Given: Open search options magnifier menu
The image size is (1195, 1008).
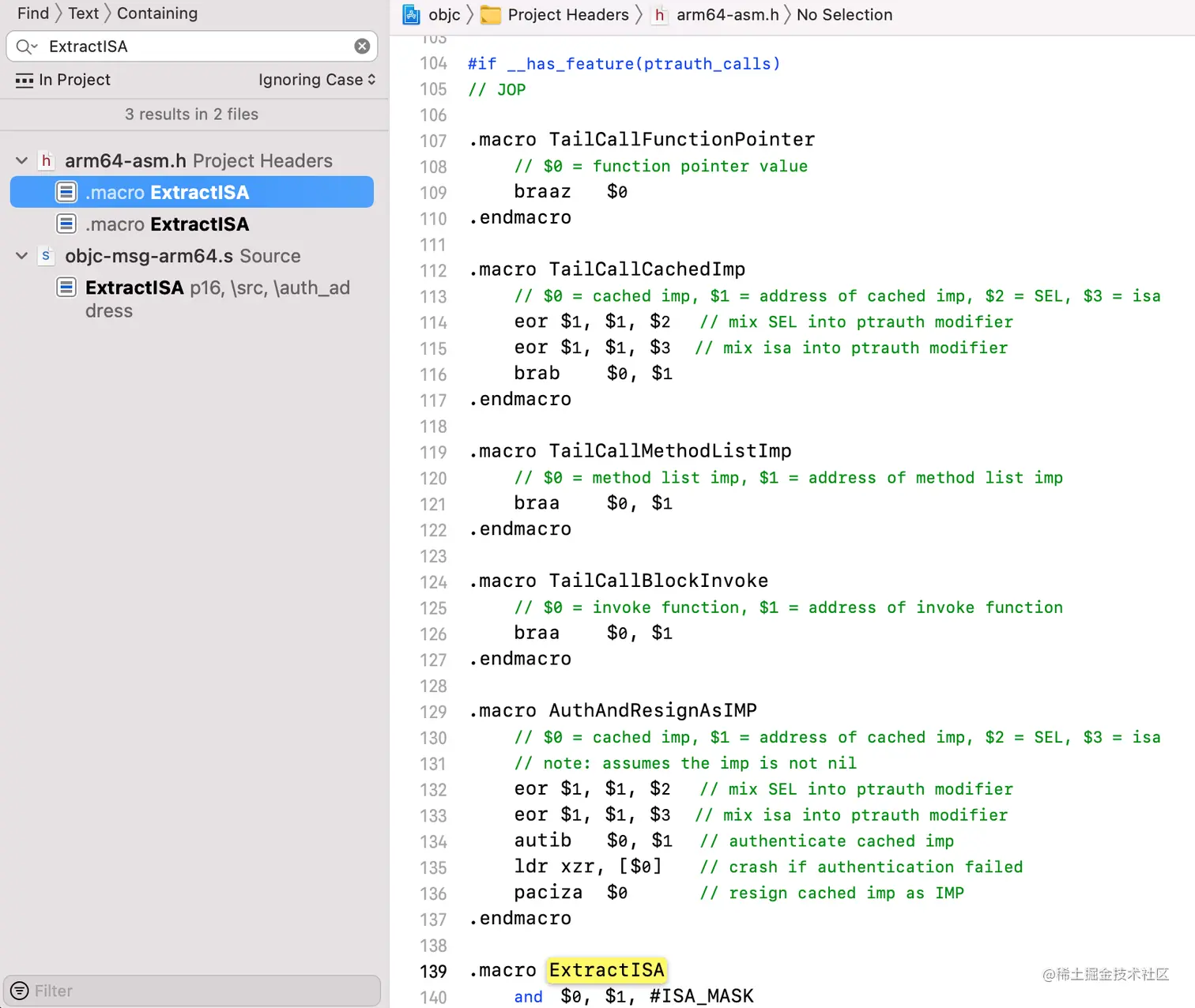Looking at the screenshot, I should [26, 47].
